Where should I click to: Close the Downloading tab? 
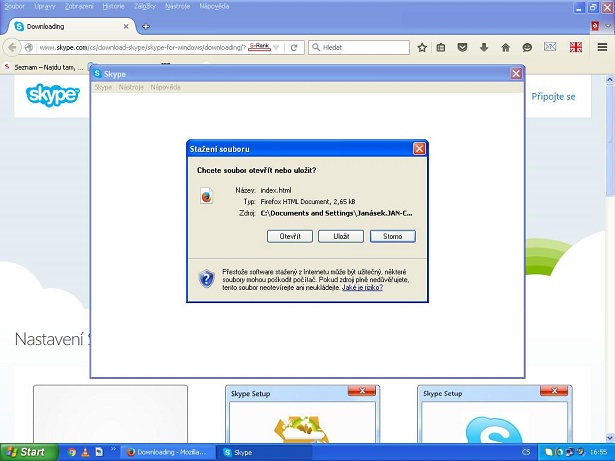126,26
